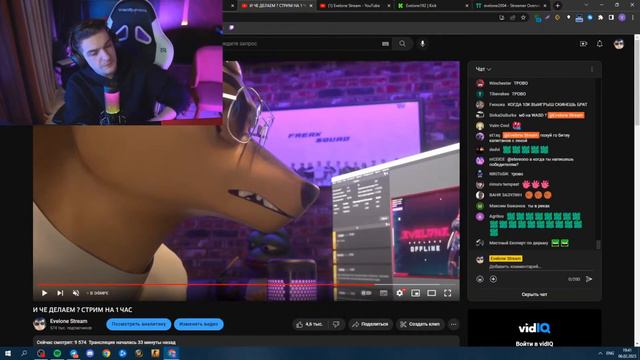Open the notifications bell
The width and height of the screenshot is (640, 360).
pos(600,44)
